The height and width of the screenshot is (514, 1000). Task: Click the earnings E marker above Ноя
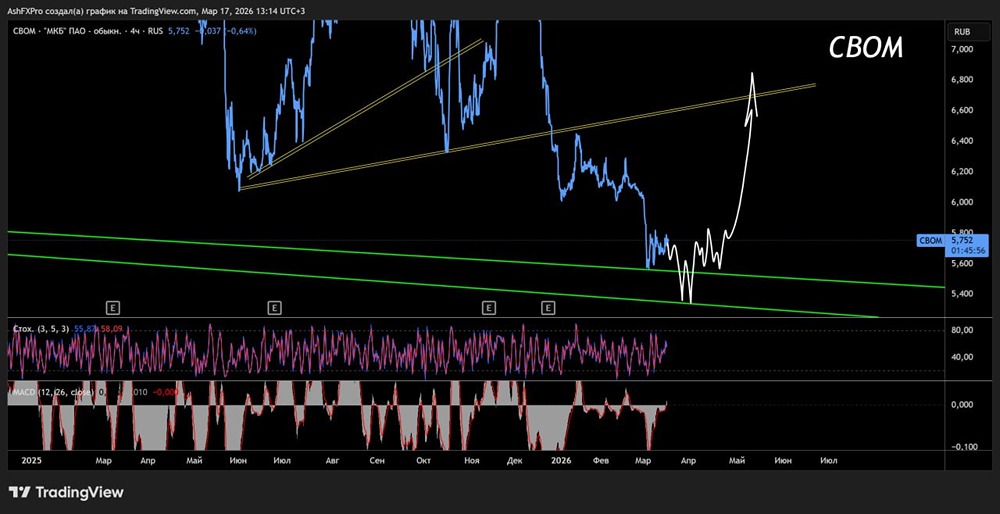click(489, 308)
